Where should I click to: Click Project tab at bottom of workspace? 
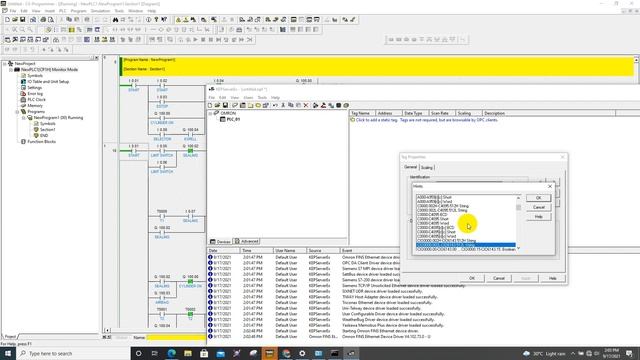pos(10,336)
